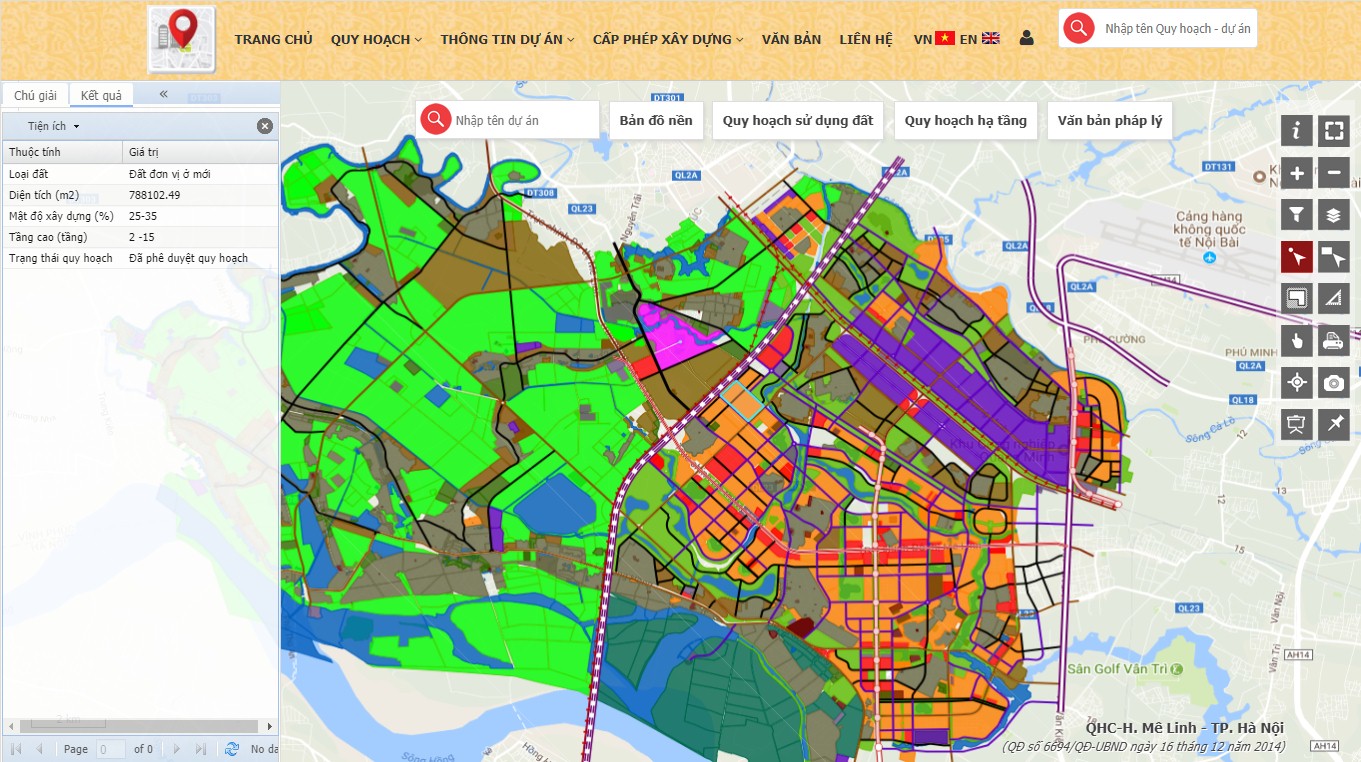Screen dimensions: 1361x762
Task: Expand the THÔNG TIN DỰ ÁN menu
Action: click(x=507, y=39)
